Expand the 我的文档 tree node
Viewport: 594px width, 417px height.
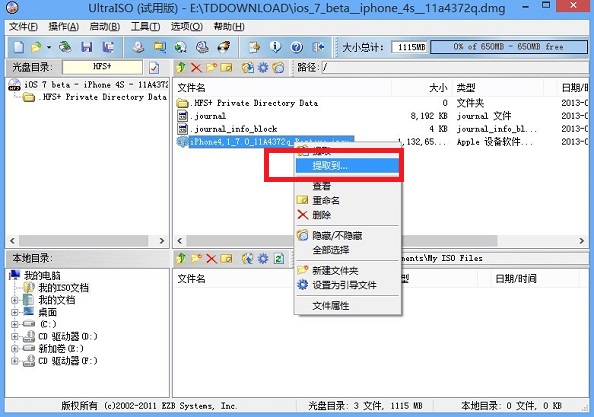(x=15, y=300)
